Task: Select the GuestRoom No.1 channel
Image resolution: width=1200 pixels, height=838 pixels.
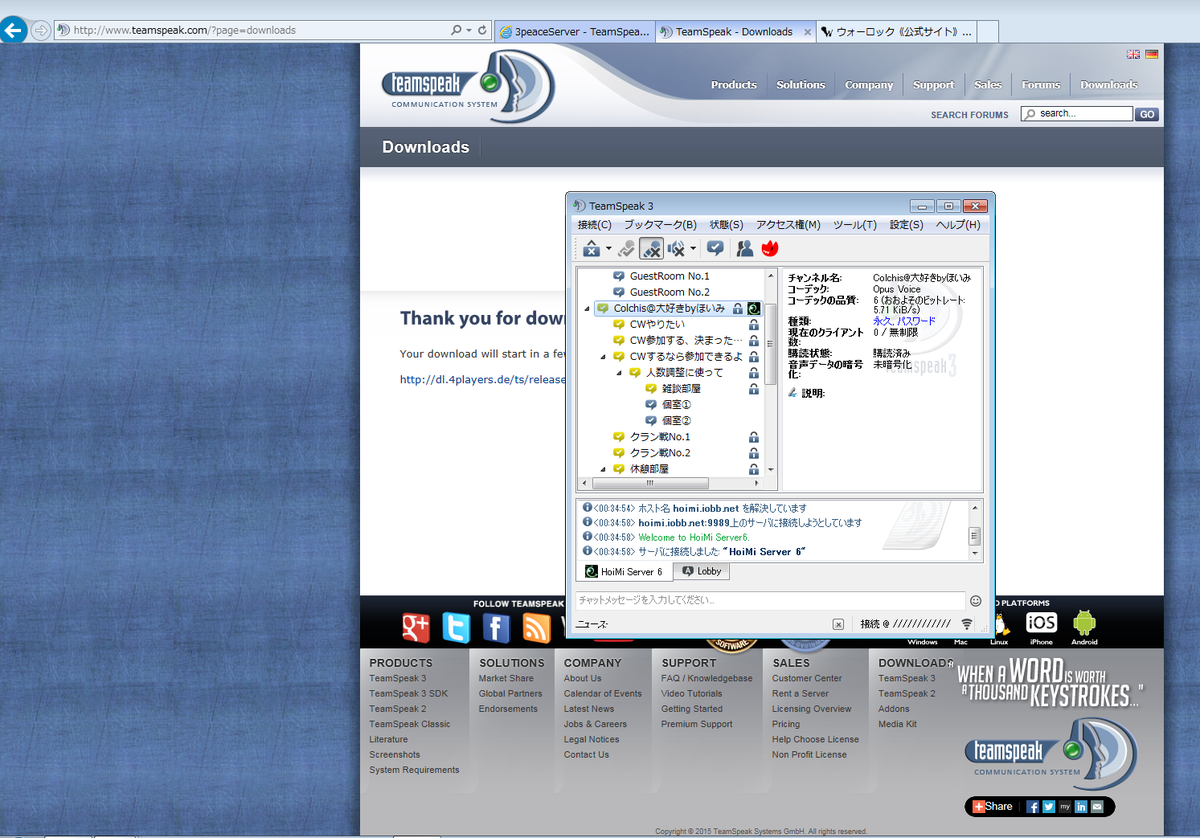Action: (669, 276)
